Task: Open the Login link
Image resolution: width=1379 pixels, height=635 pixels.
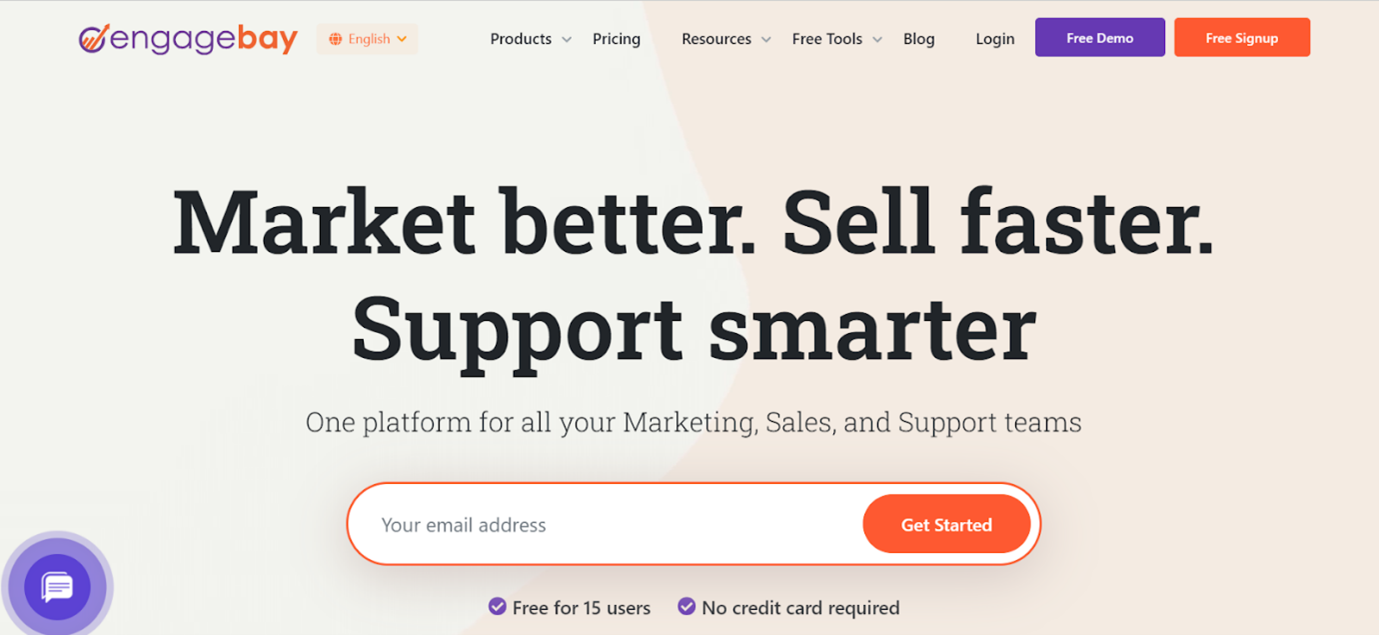Action: pyautogui.click(x=994, y=39)
